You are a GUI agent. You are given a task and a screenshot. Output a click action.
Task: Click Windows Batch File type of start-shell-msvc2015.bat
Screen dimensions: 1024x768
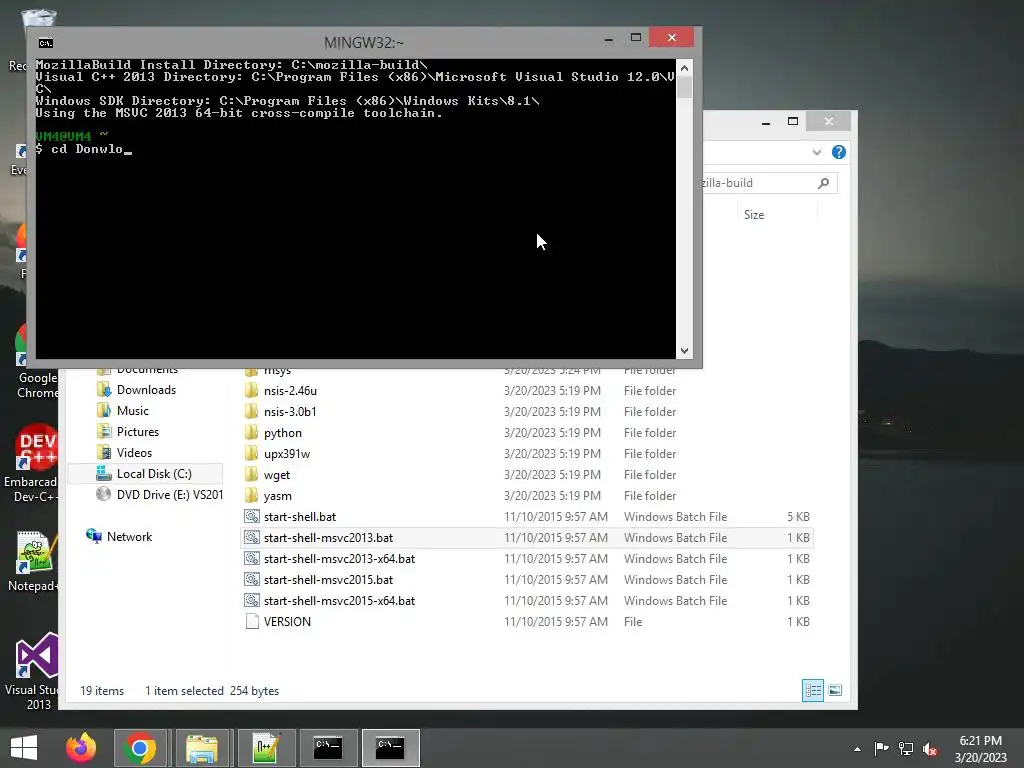[675, 579]
